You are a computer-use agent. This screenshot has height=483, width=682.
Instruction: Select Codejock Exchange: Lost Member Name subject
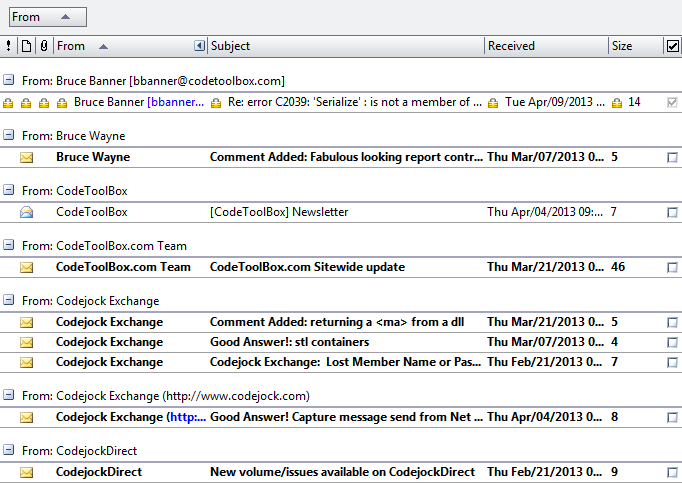click(x=345, y=362)
